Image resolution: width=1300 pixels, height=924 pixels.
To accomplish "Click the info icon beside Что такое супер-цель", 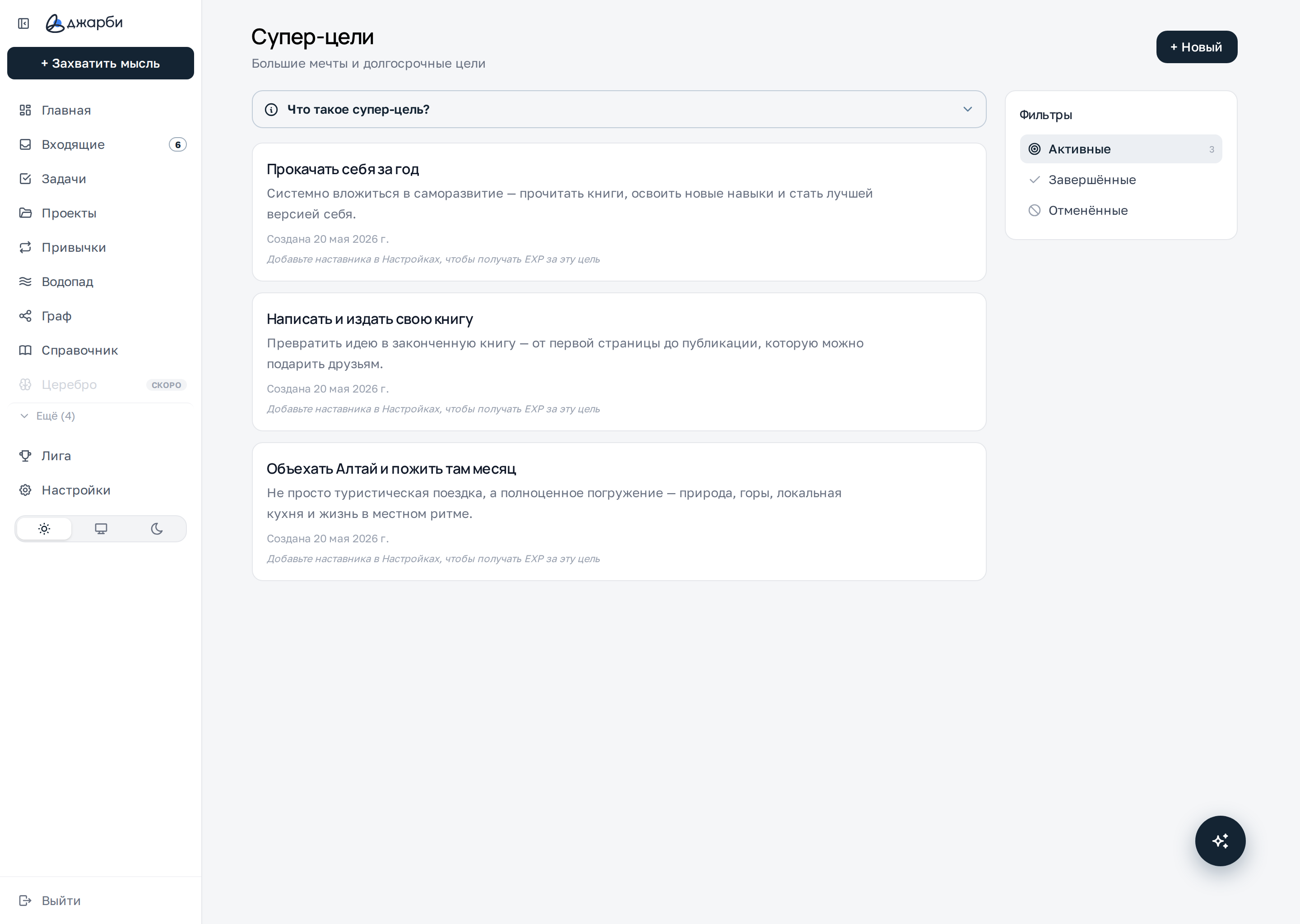I will point(271,109).
